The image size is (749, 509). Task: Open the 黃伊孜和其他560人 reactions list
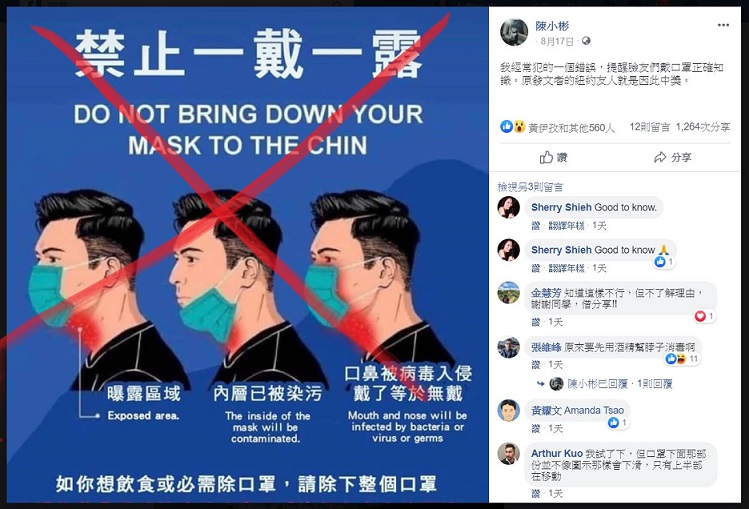pyautogui.click(x=571, y=128)
